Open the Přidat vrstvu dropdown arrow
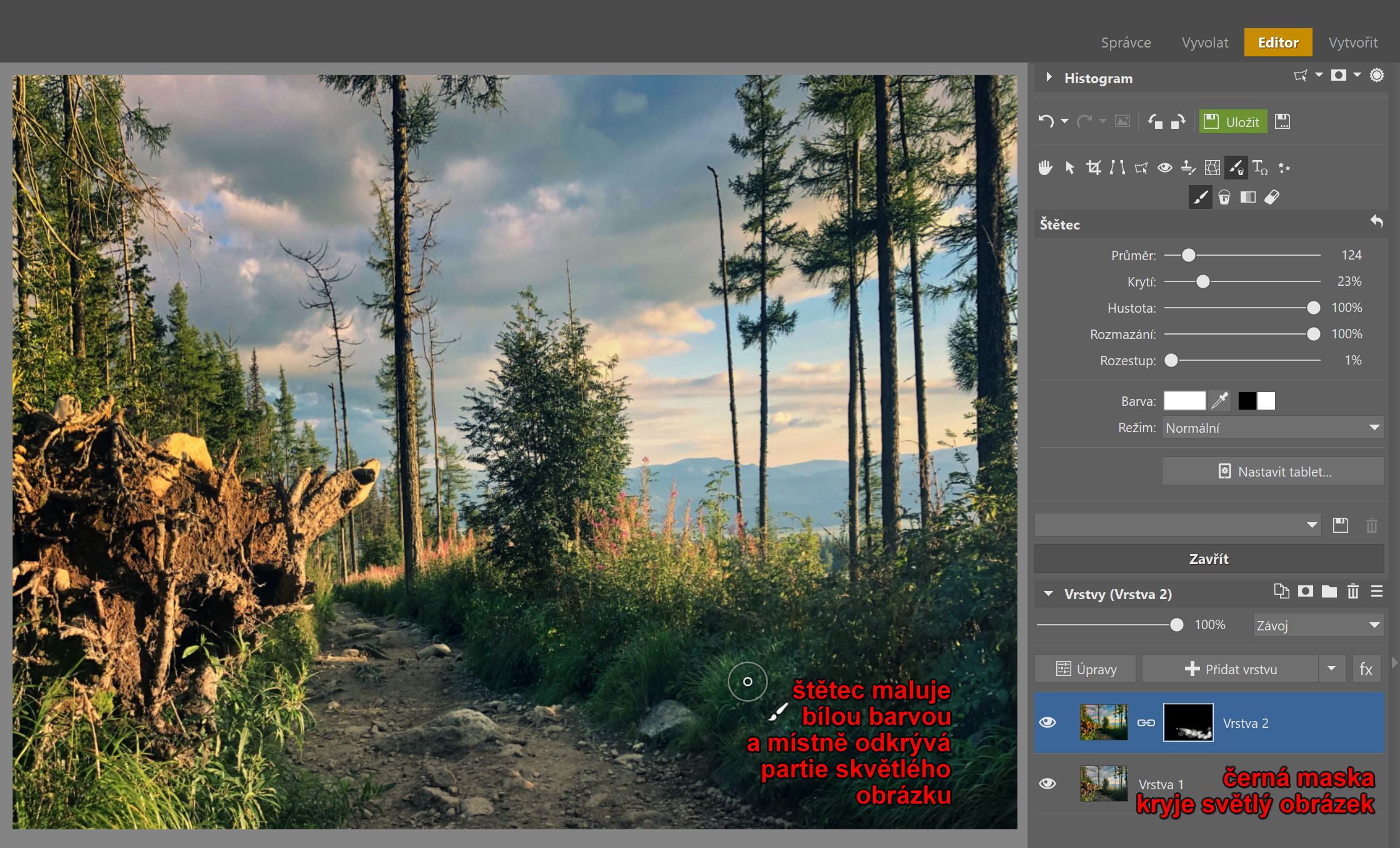 [1332, 669]
